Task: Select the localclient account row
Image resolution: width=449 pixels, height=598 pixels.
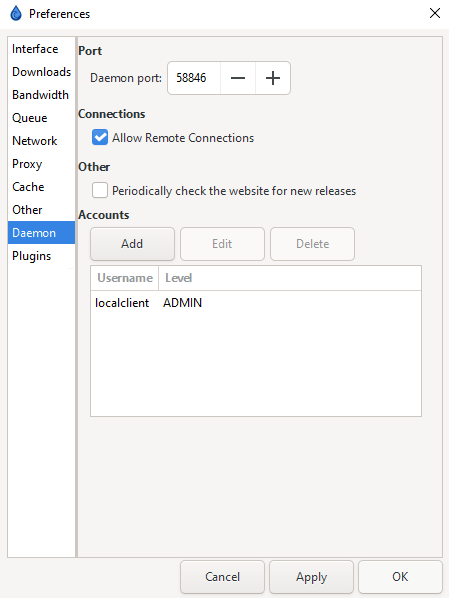Action: pos(256,303)
